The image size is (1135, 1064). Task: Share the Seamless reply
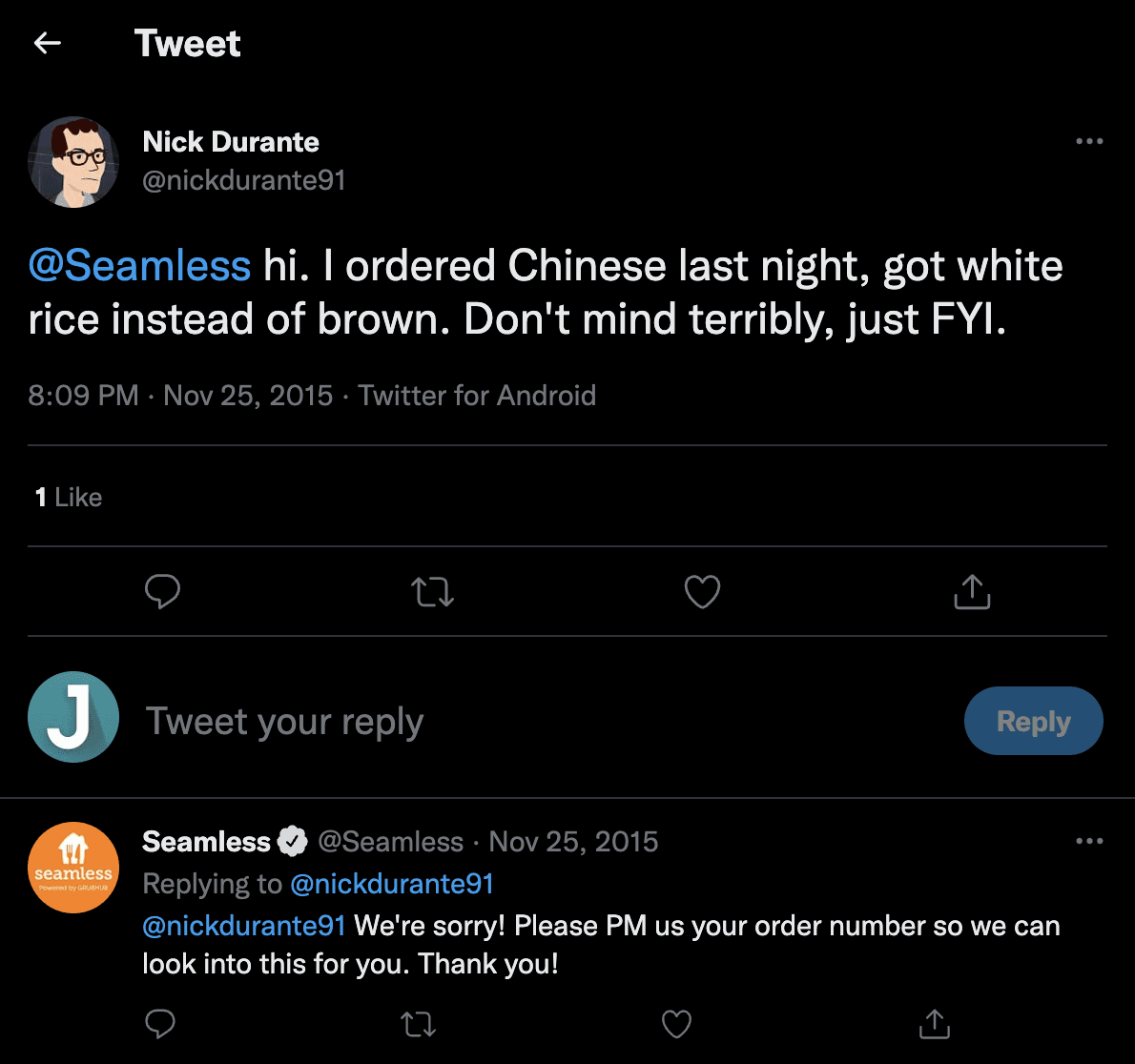(x=934, y=1024)
